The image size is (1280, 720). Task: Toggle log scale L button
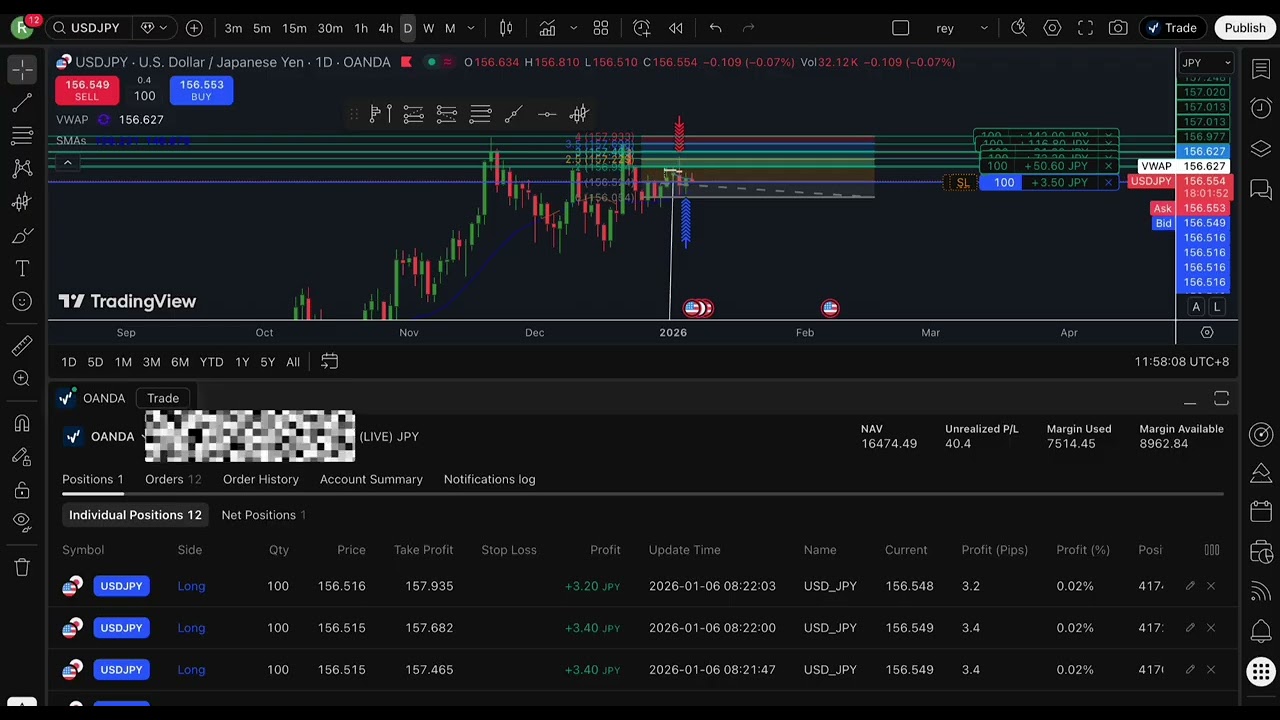click(x=1217, y=307)
